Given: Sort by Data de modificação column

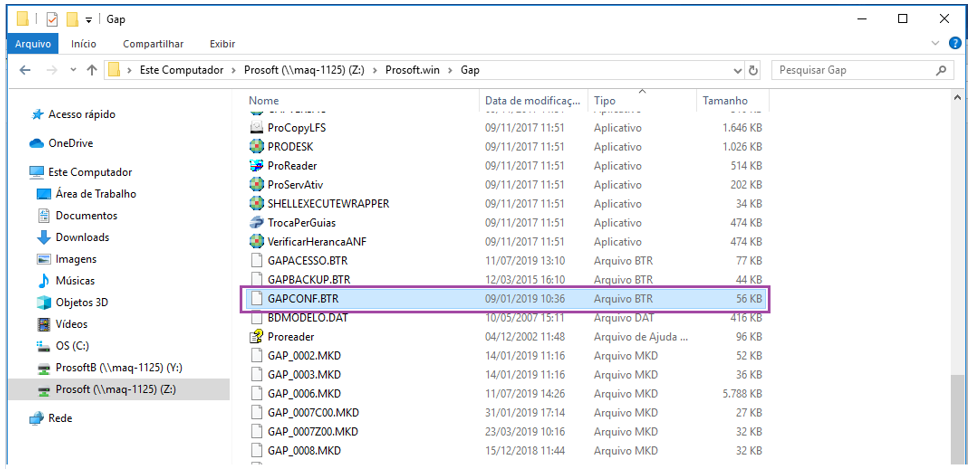Looking at the screenshot, I should point(535,101).
